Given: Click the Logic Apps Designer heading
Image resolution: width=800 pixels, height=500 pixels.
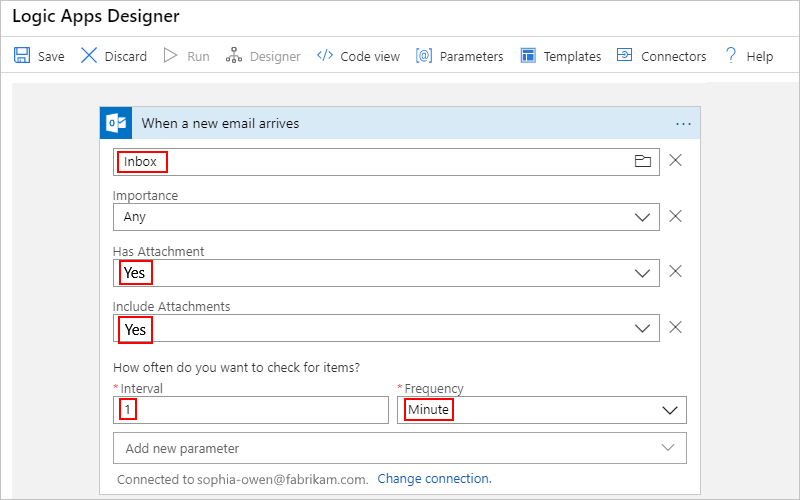Looking at the screenshot, I should point(96,16).
